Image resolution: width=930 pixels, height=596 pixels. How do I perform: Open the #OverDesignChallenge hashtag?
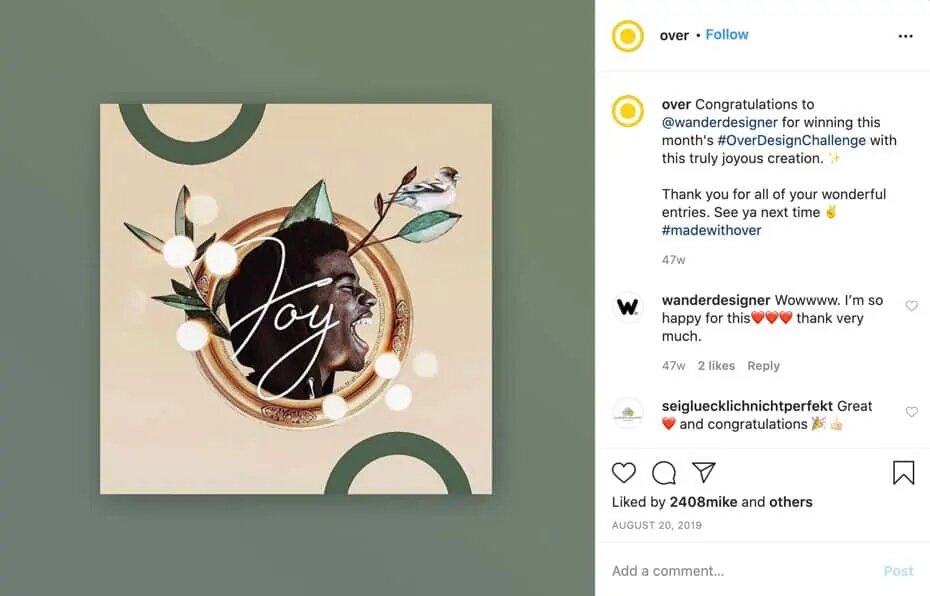[x=791, y=140]
